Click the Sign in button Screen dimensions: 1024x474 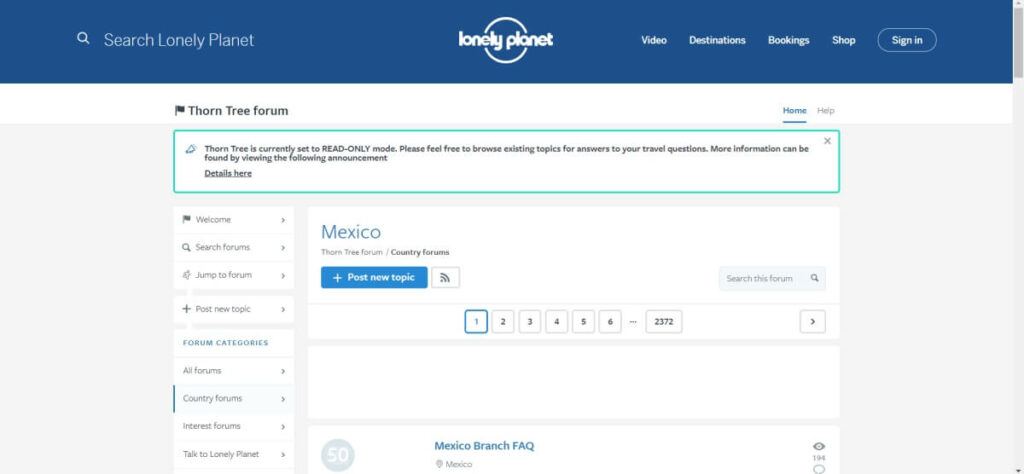pyautogui.click(x=907, y=40)
